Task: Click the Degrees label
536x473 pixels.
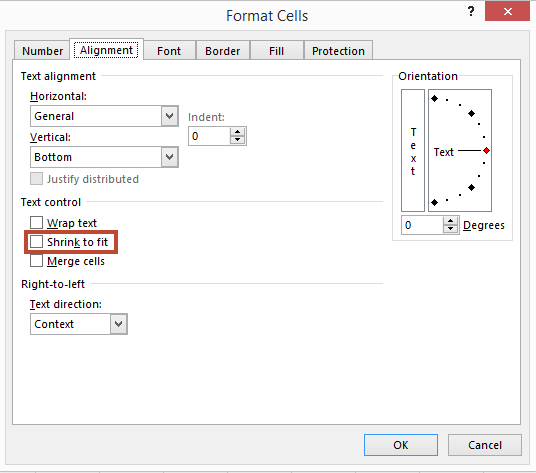Action: pos(484,226)
